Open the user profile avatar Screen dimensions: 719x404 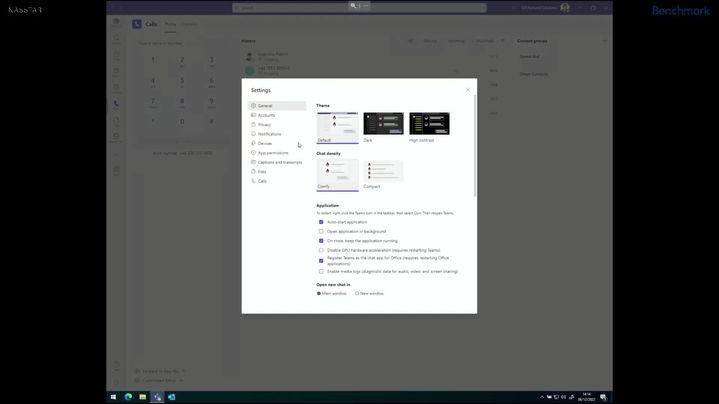click(x=565, y=8)
